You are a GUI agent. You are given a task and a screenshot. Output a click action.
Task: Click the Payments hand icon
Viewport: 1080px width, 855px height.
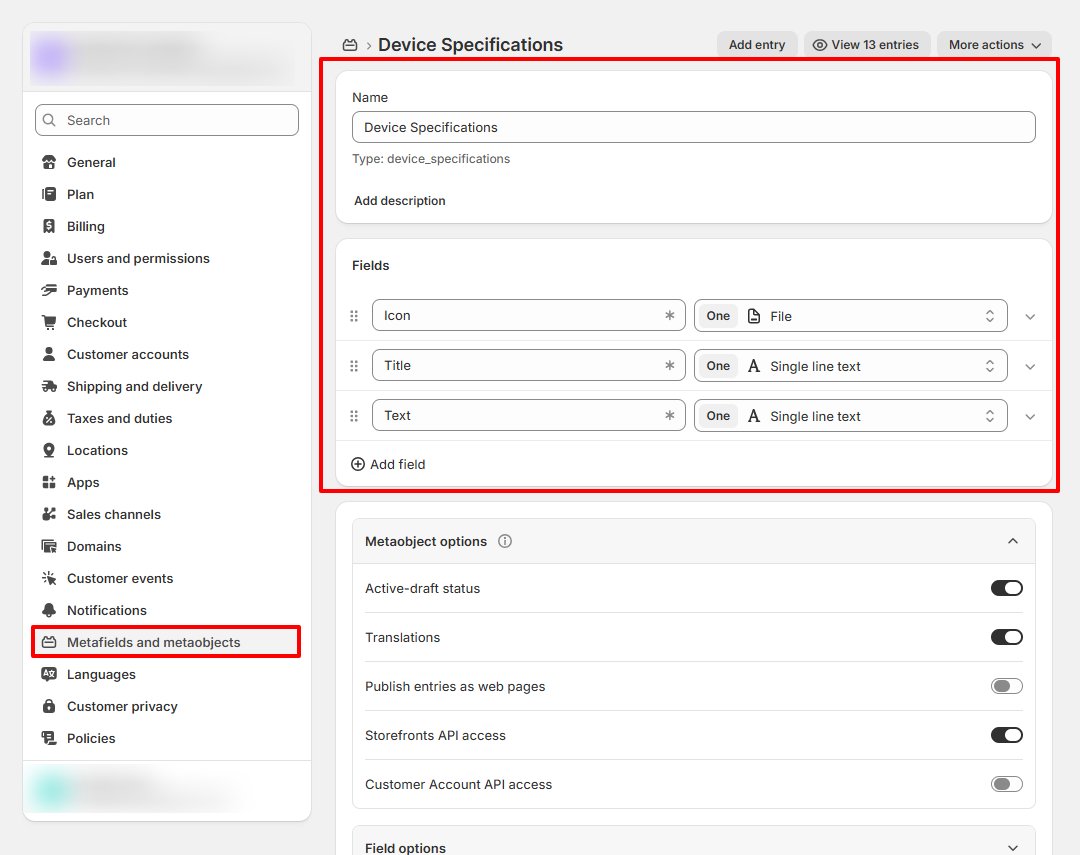(49, 291)
